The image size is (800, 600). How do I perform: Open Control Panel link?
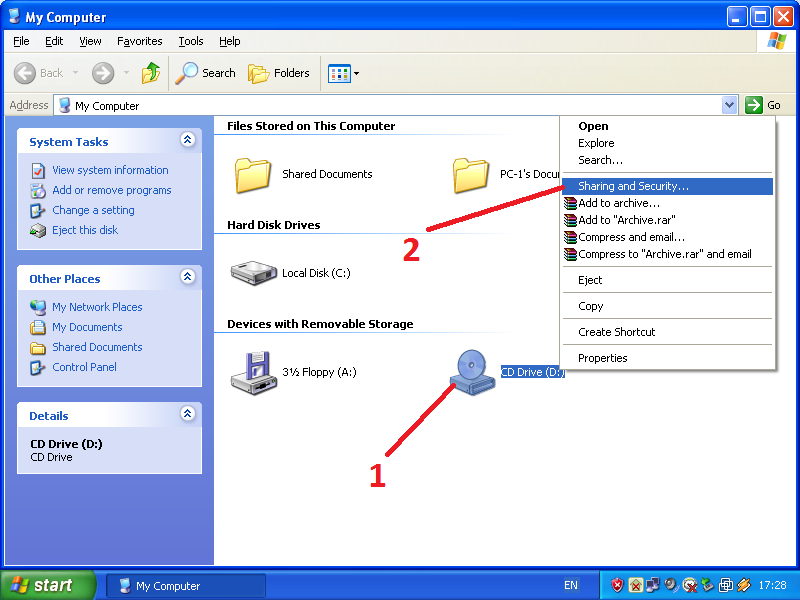(84, 367)
